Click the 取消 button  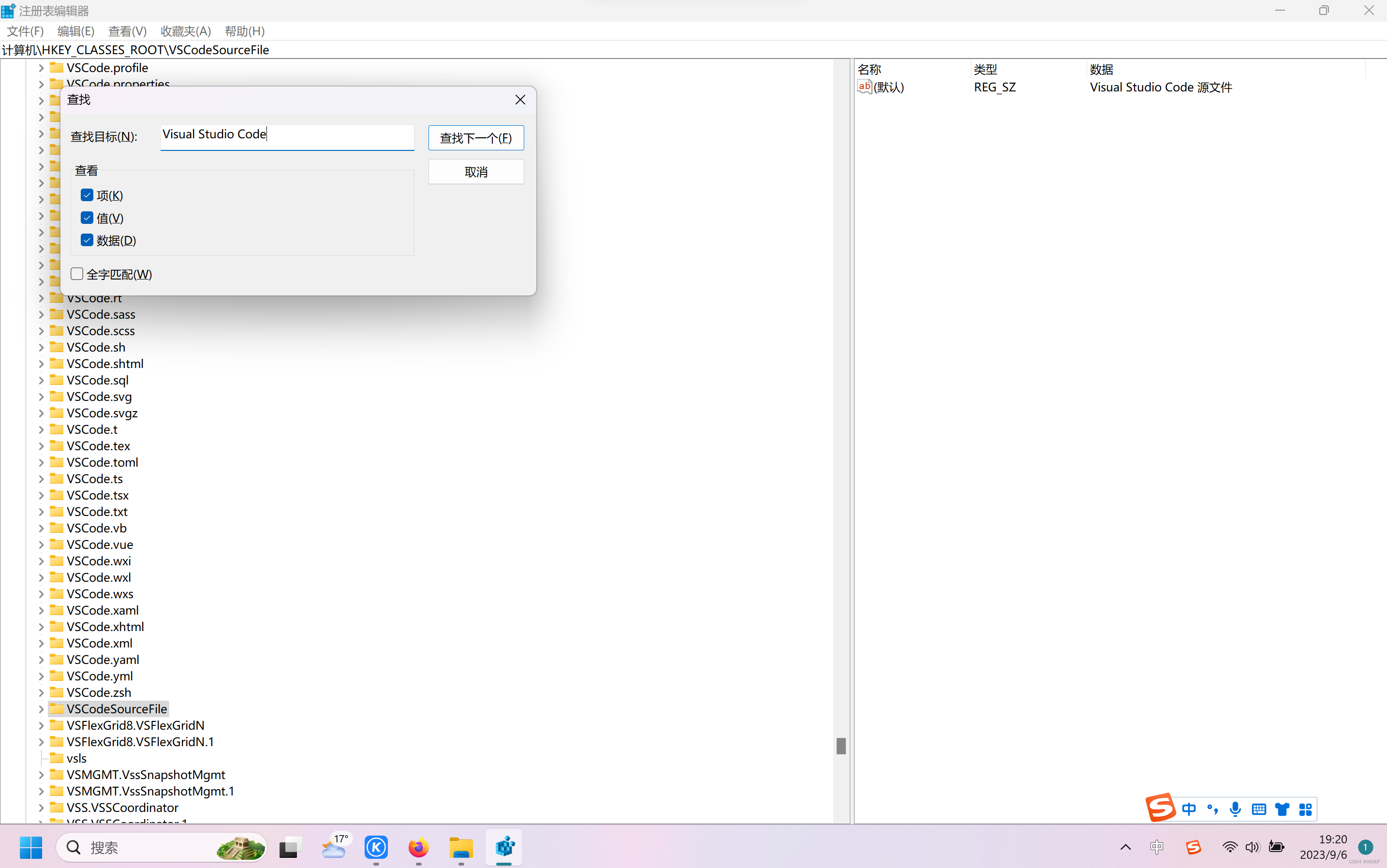tap(475, 172)
